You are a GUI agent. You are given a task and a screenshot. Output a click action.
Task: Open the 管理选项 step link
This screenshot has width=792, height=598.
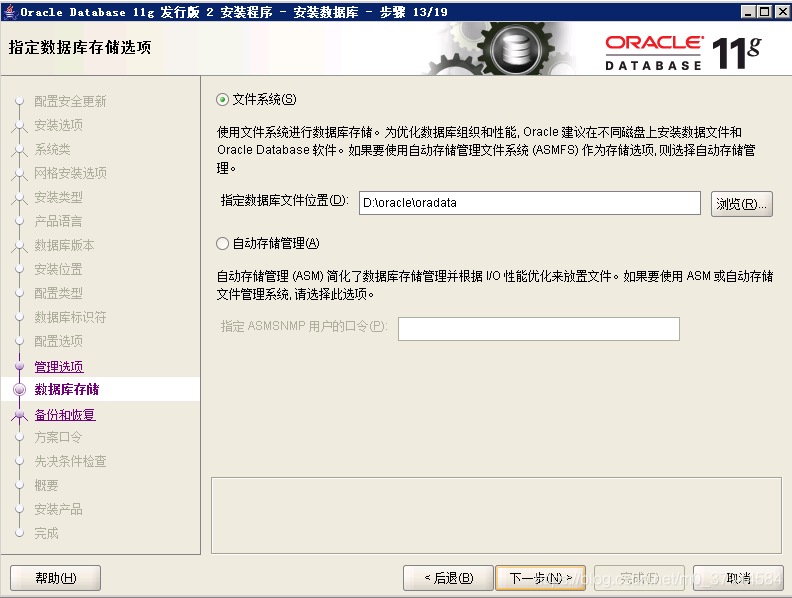[x=59, y=366]
